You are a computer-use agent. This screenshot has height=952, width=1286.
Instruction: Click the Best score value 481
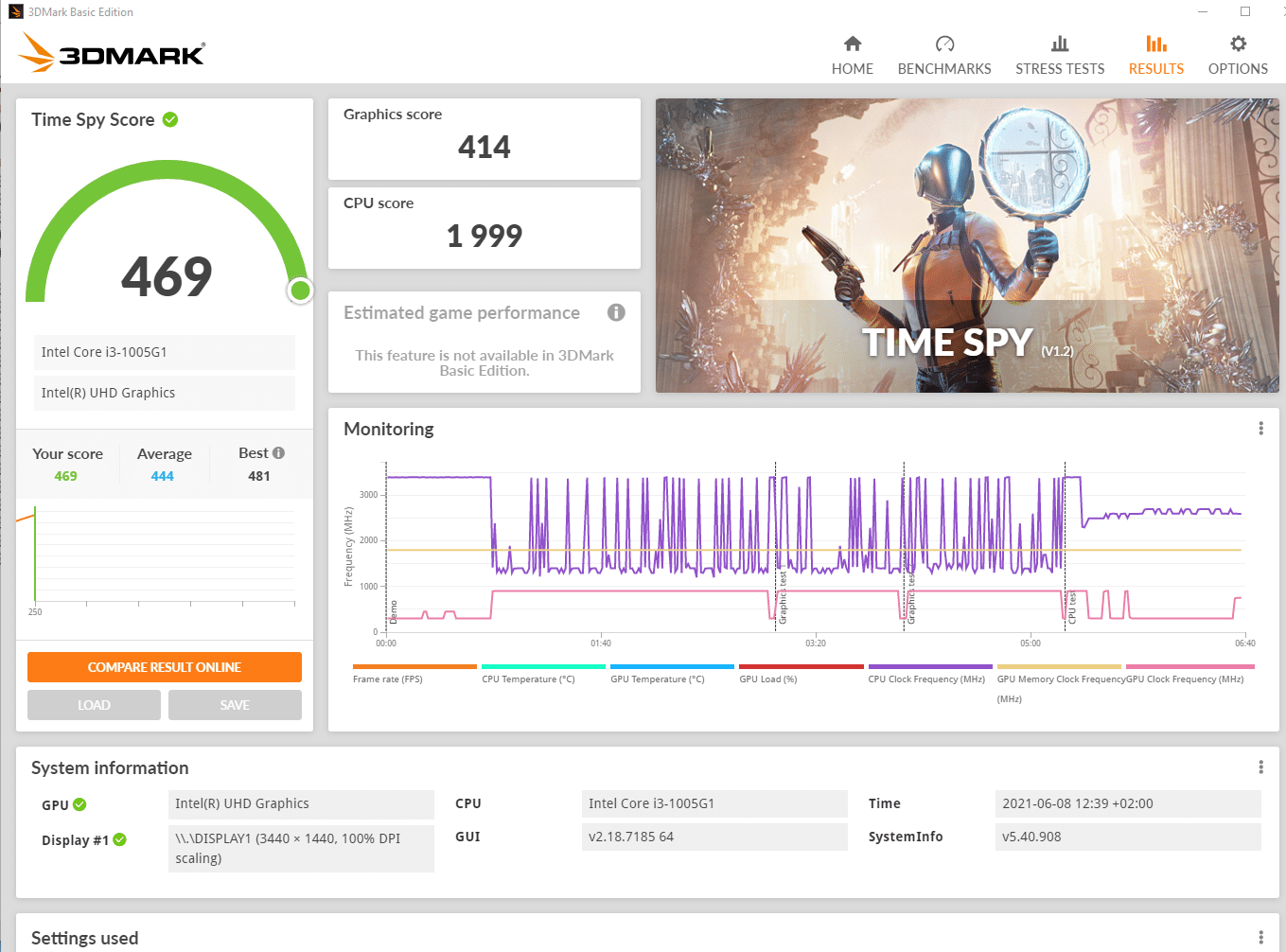pyautogui.click(x=259, y=476)
